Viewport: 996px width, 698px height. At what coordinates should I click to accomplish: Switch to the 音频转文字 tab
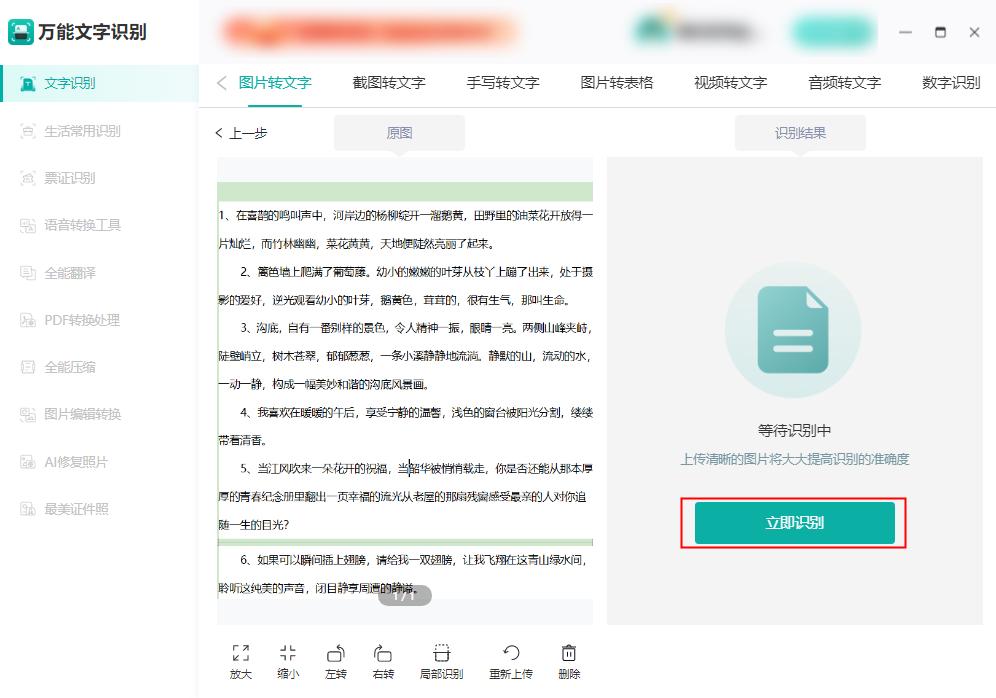coord(843,83)
